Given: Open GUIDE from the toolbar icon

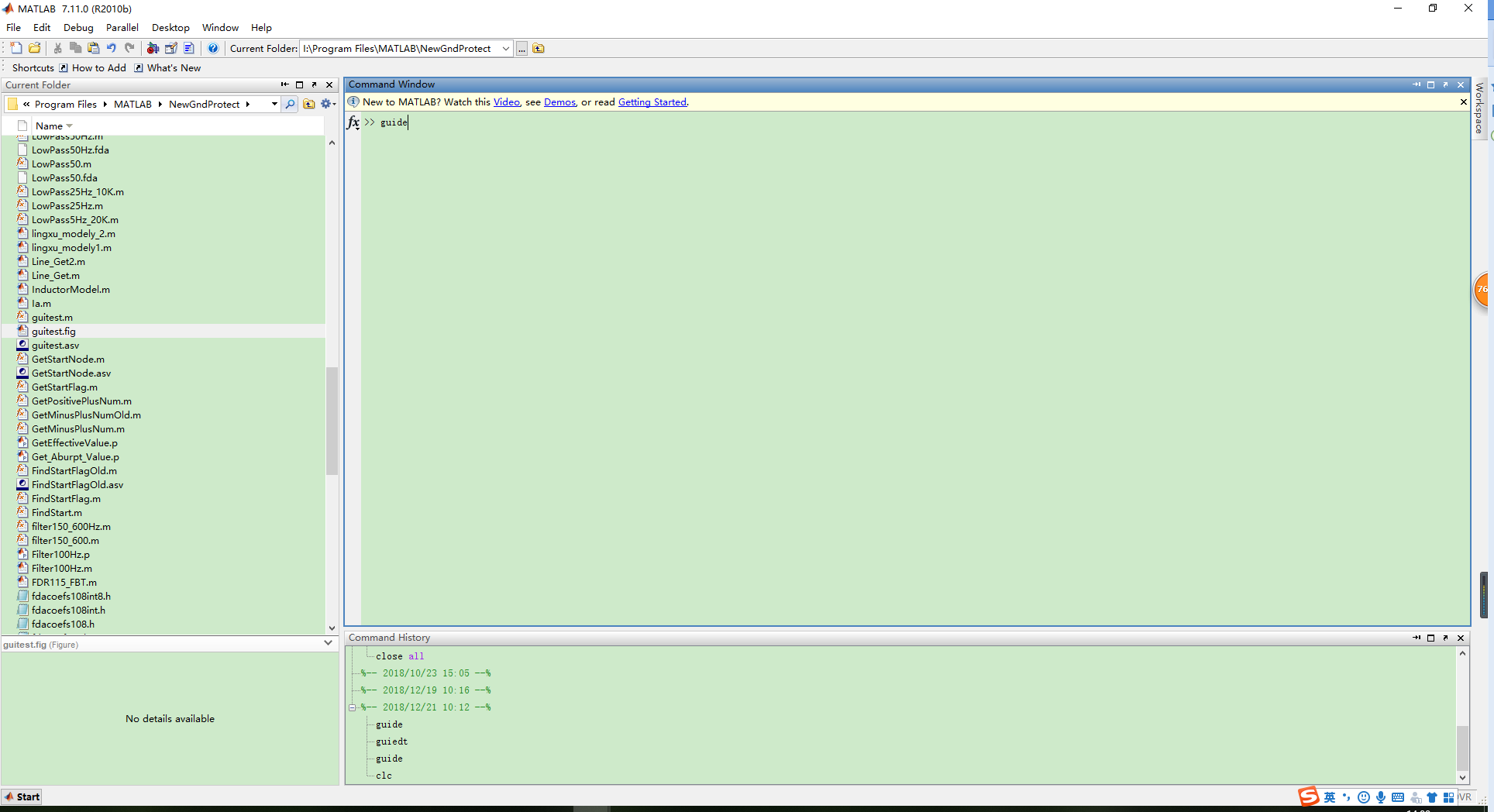Looking at the screenshot, I should 171,48.
